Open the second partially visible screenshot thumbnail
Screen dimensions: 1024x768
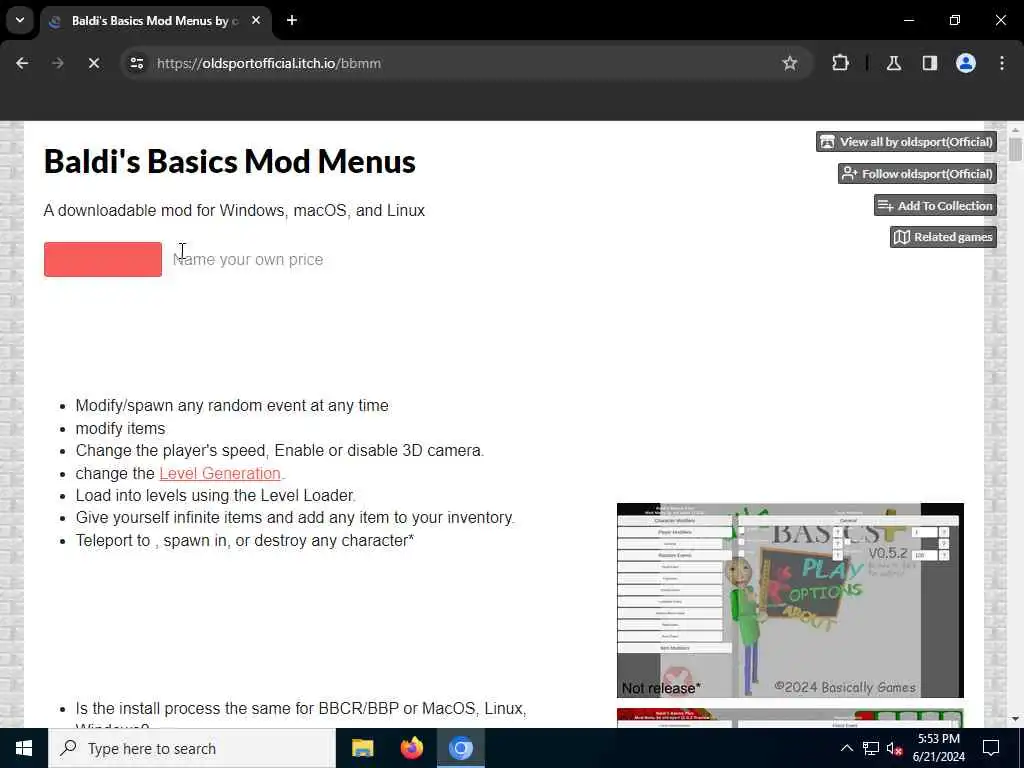[x=790, y=718]
